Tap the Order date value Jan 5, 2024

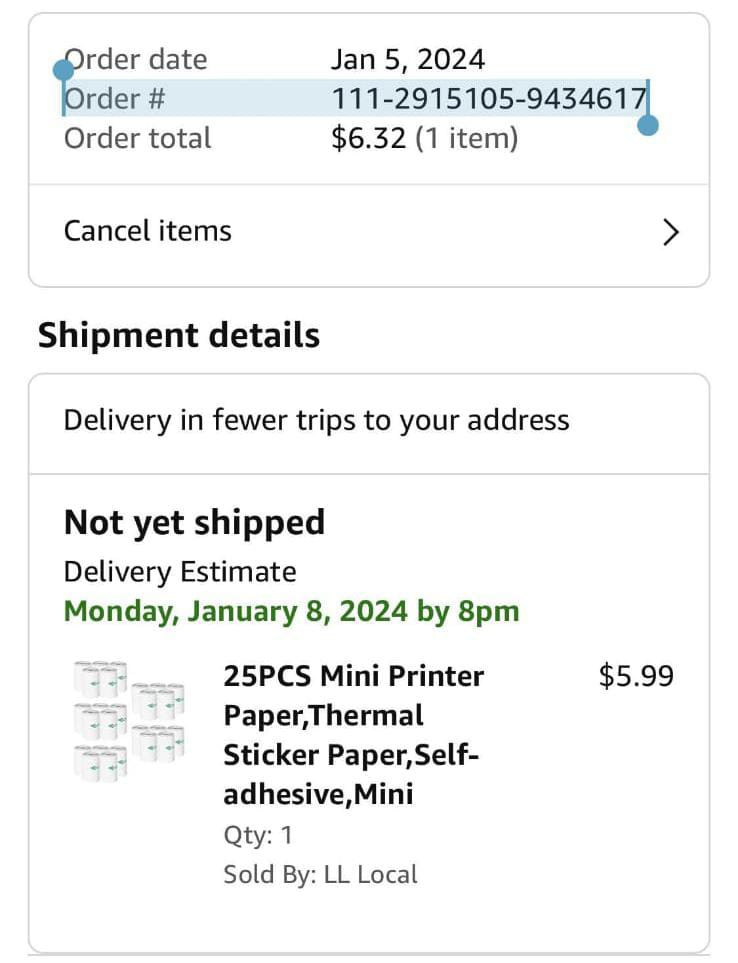408,60
